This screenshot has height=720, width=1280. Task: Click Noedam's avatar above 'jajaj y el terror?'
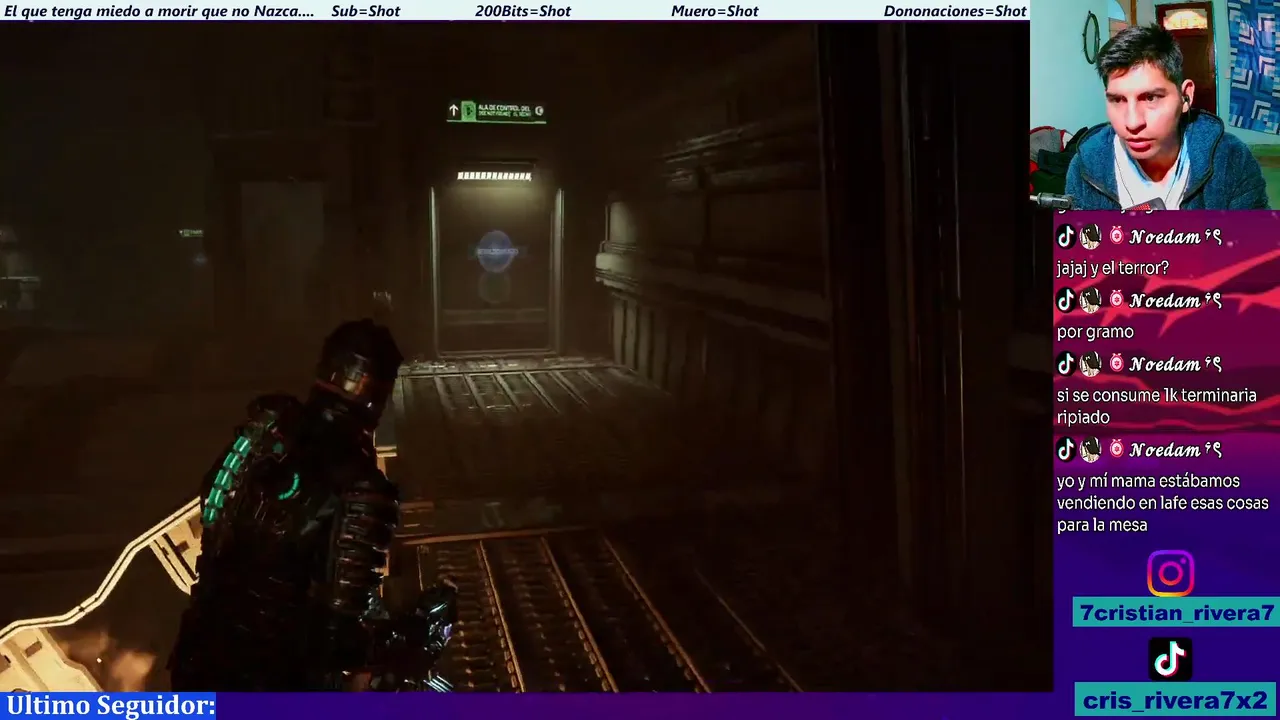coord(1090,237)
